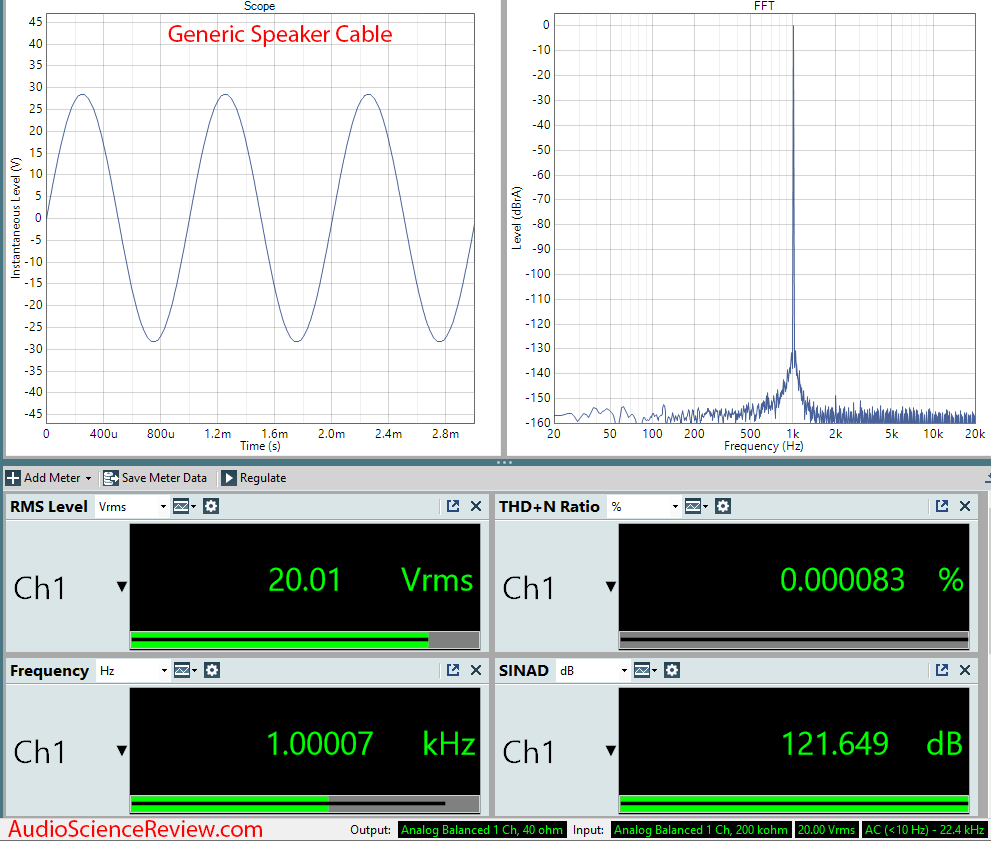Pop out the THD+N Ratio meter
991x841 pixels.
coord(942,506)
